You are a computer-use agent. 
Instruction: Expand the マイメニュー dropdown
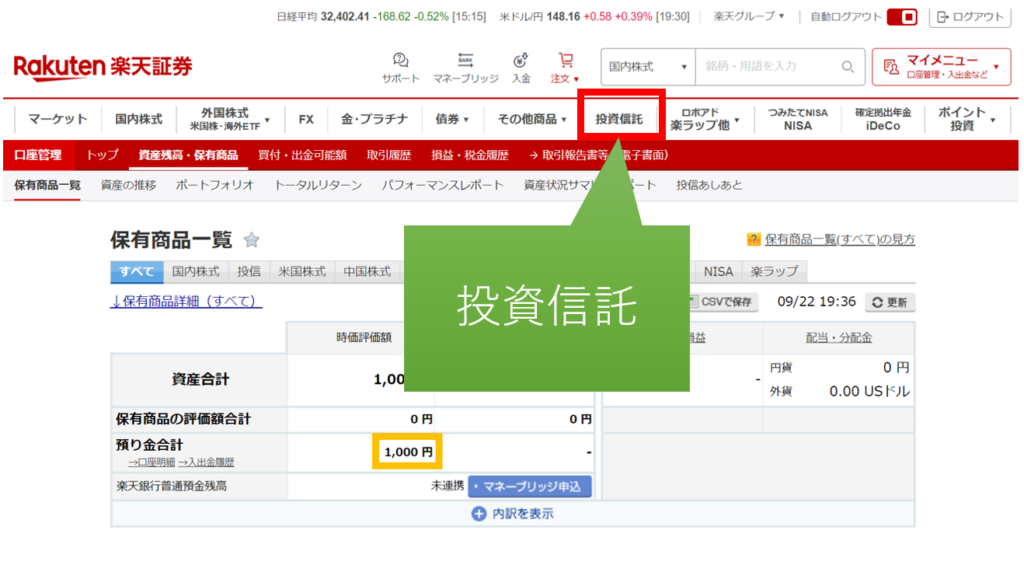pos(941,67)
